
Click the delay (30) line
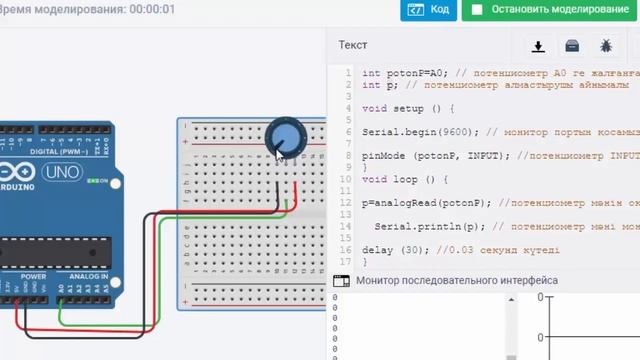point(461,250)
